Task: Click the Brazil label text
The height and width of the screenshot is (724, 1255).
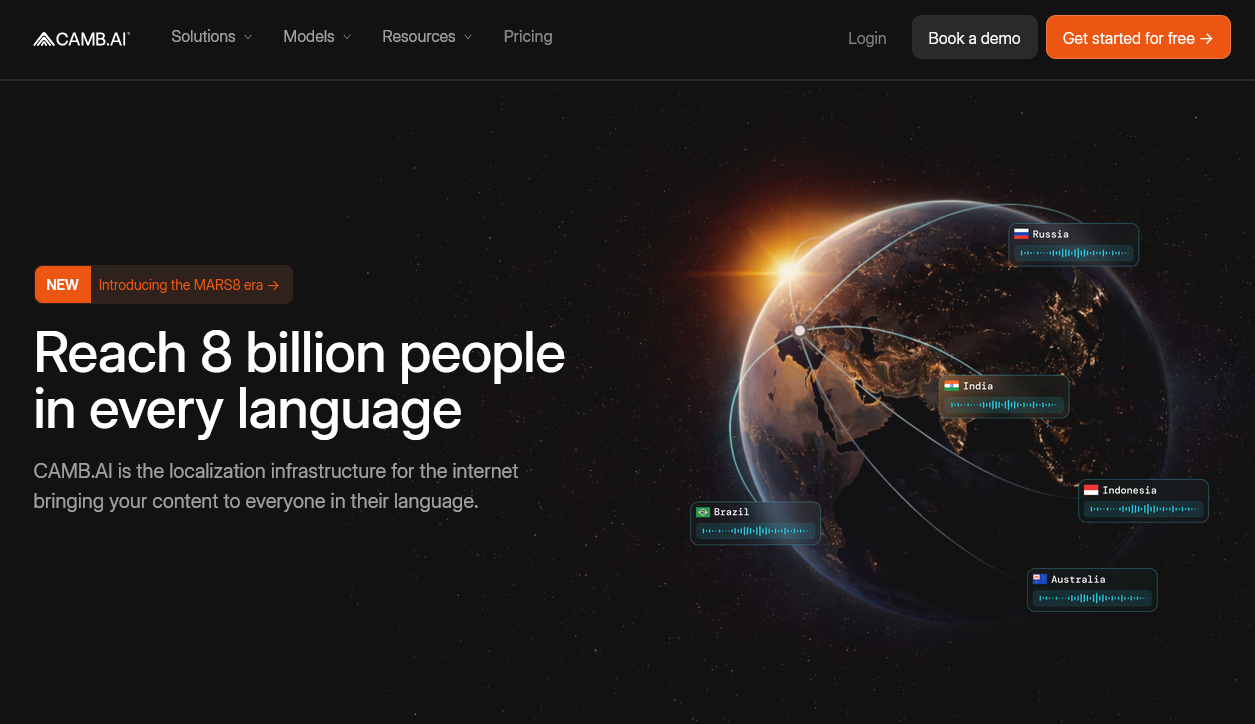Action: [x=732, y=512]
